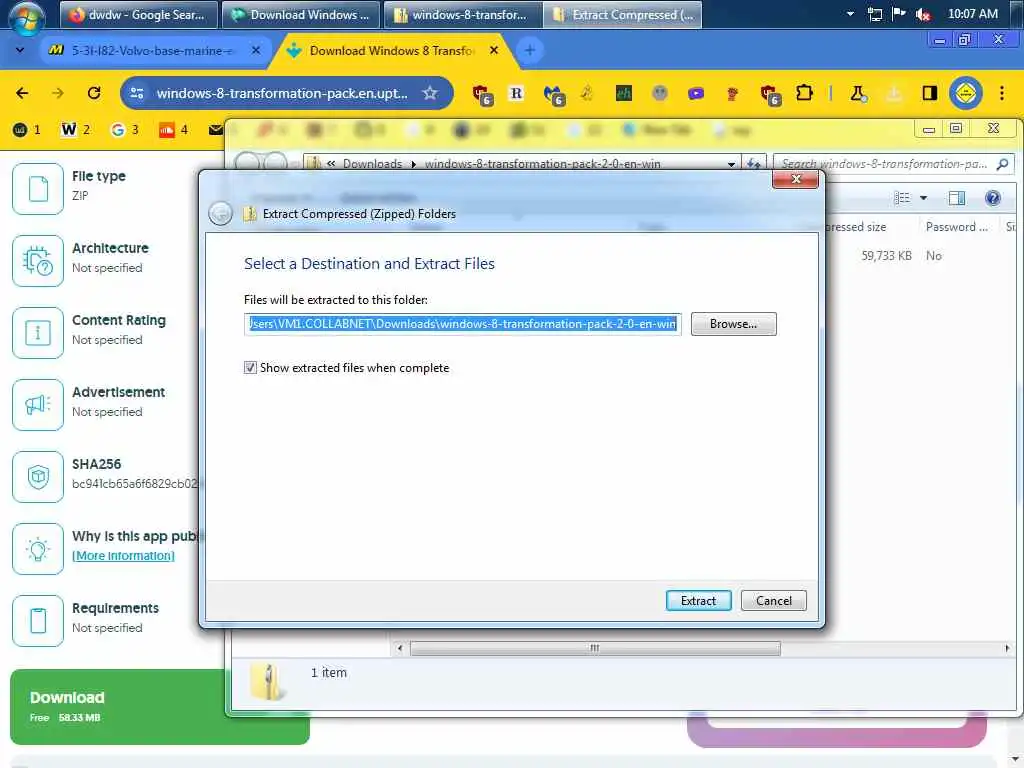This screenshot has width=1024, height=768.
Task: Open site information icon in address bar
Action: 137,93
